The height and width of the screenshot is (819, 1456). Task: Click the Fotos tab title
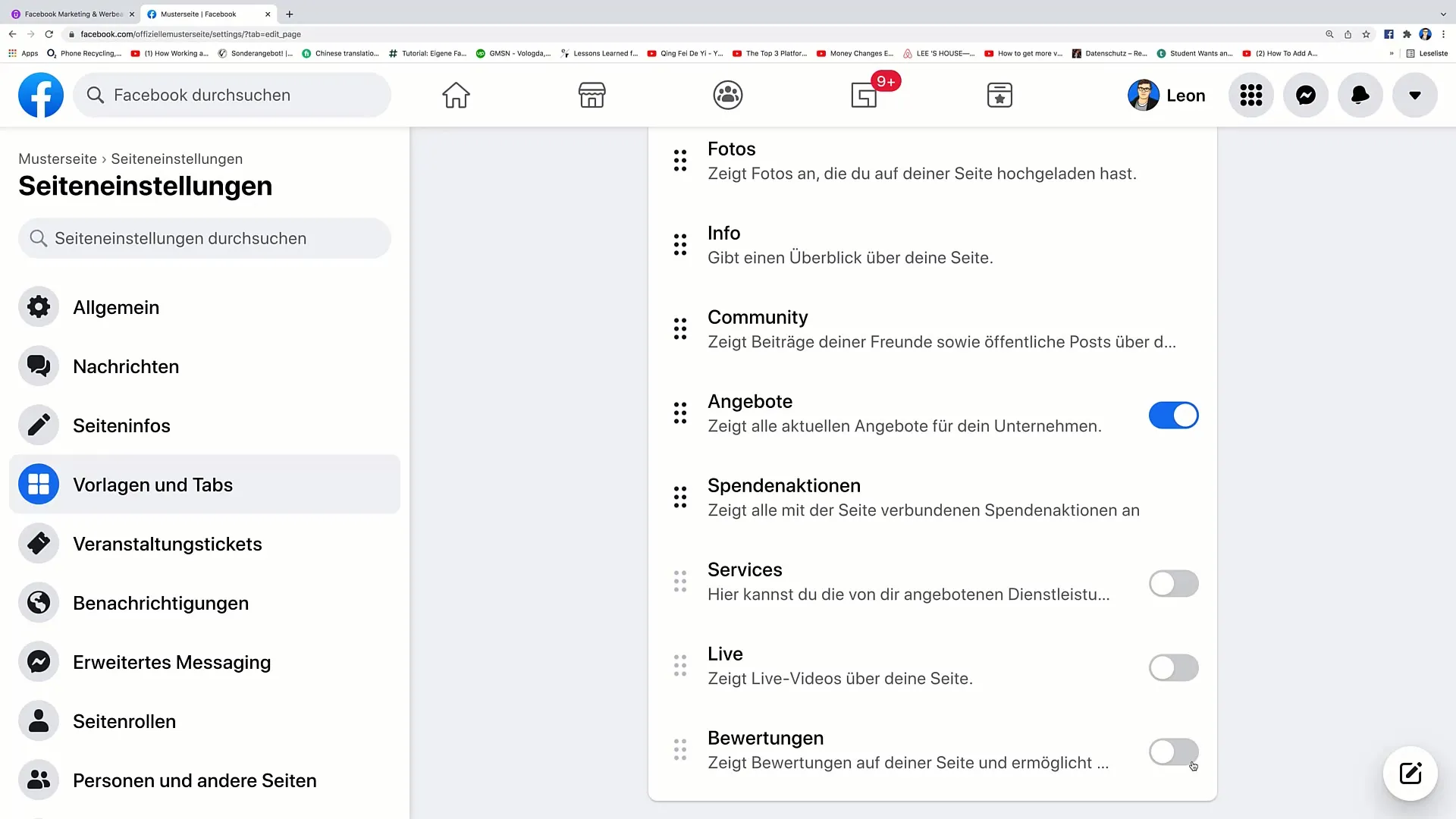tap(731, 149)
